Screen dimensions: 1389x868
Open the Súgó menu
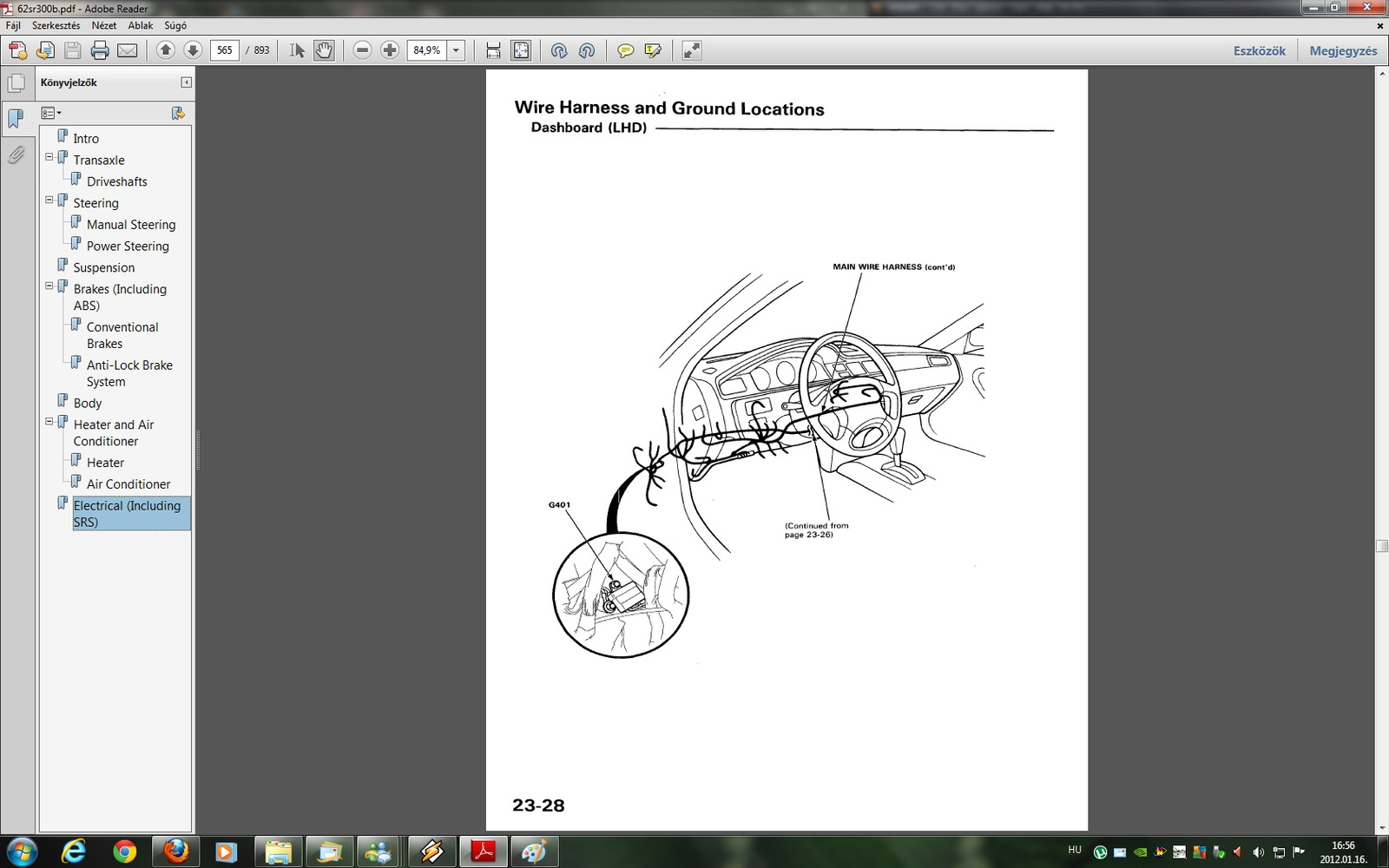coord(175,25)
